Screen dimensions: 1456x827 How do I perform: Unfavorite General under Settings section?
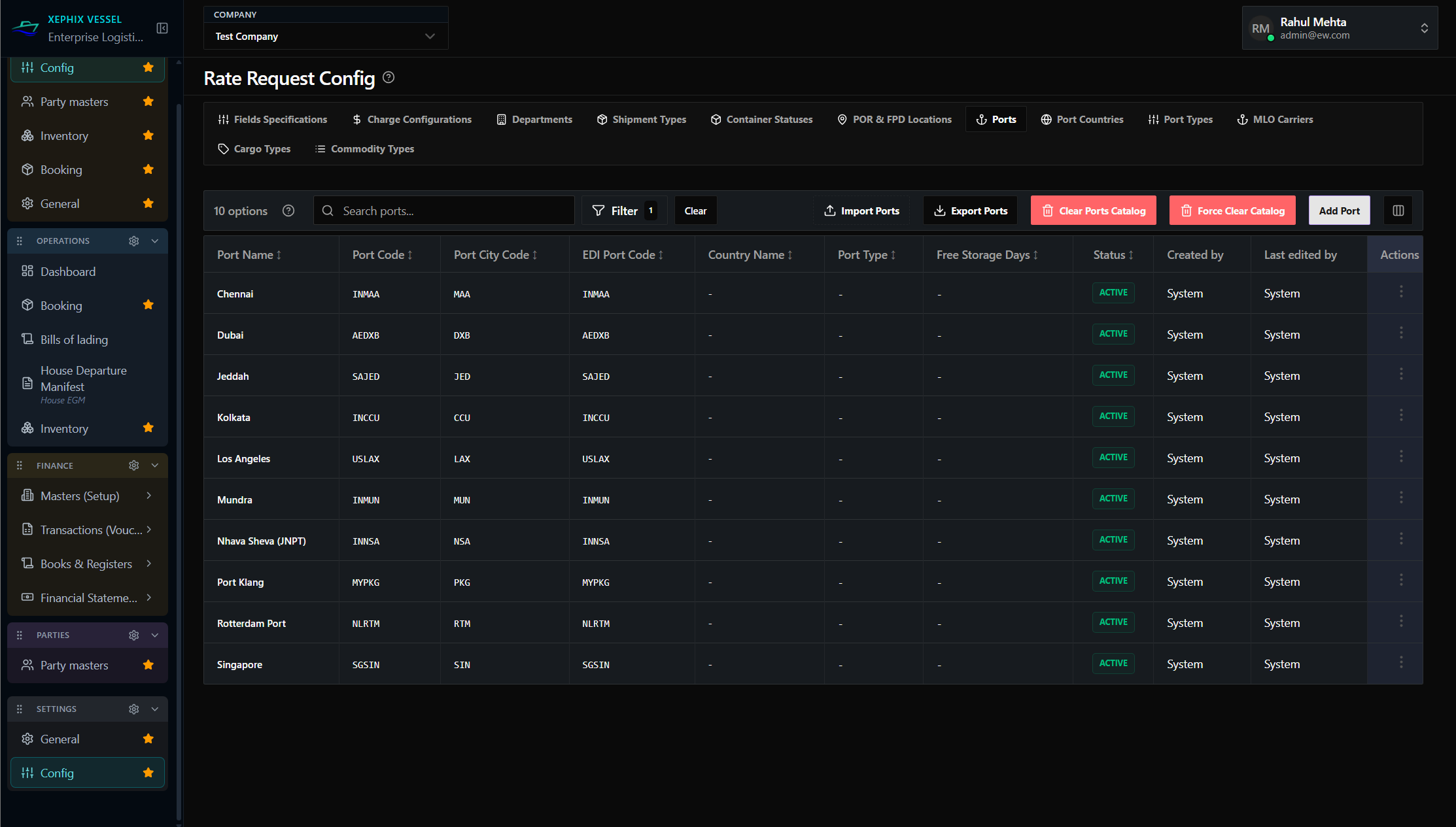[x=148, y=739]
